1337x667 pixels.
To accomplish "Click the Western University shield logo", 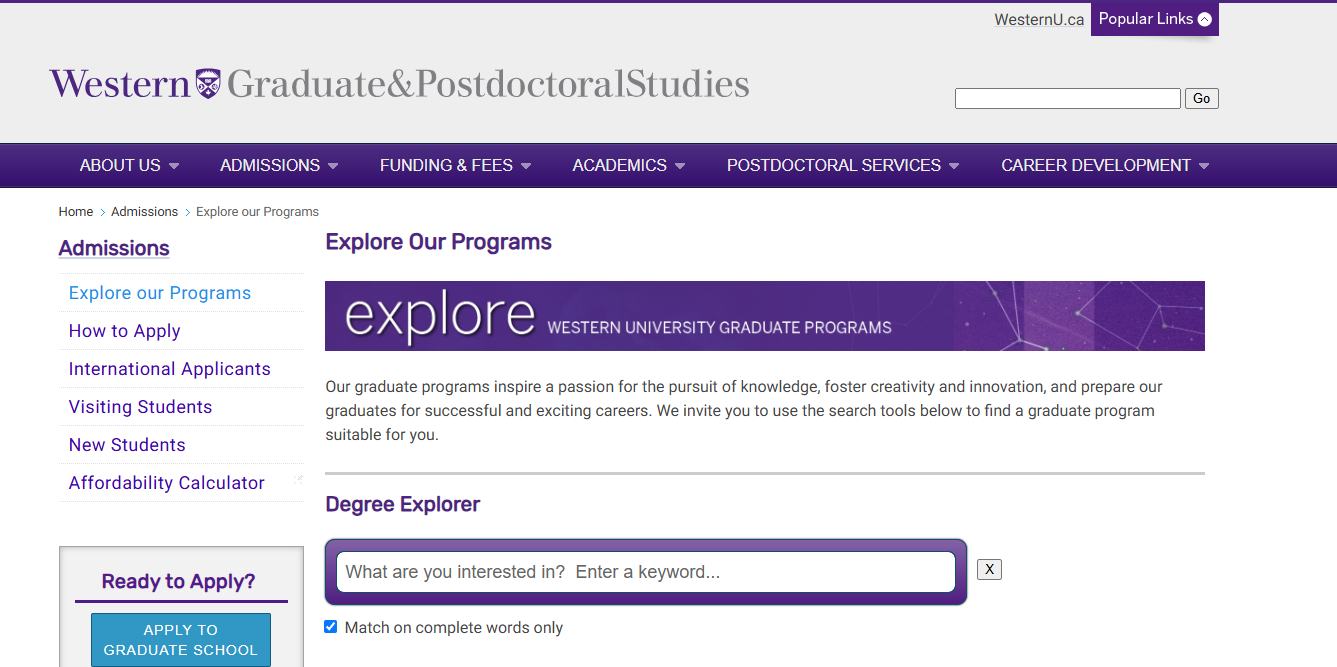I will pyautogui.click(x=208, y=83).
